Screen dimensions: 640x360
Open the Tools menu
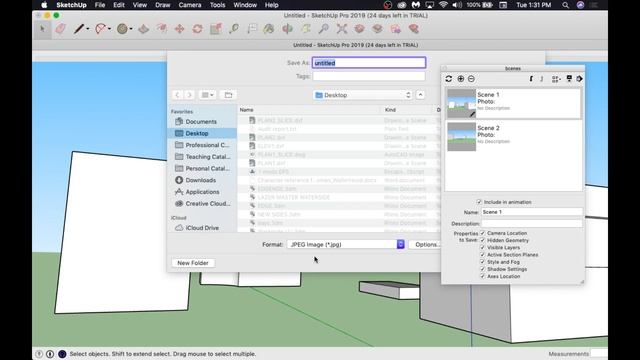point(217,5)
